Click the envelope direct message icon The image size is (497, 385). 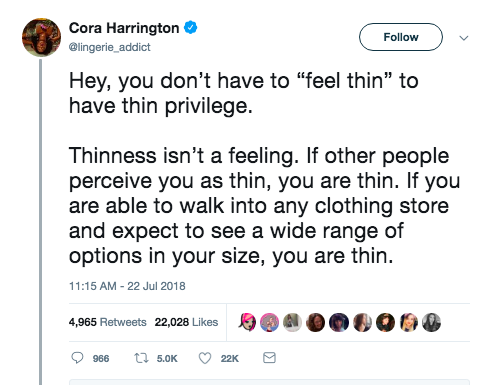269,358
